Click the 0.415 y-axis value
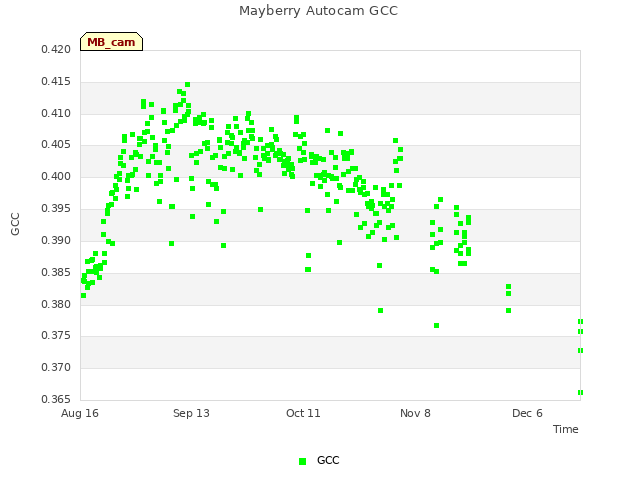Screen dimensions: 640x480 click(56, 81)
